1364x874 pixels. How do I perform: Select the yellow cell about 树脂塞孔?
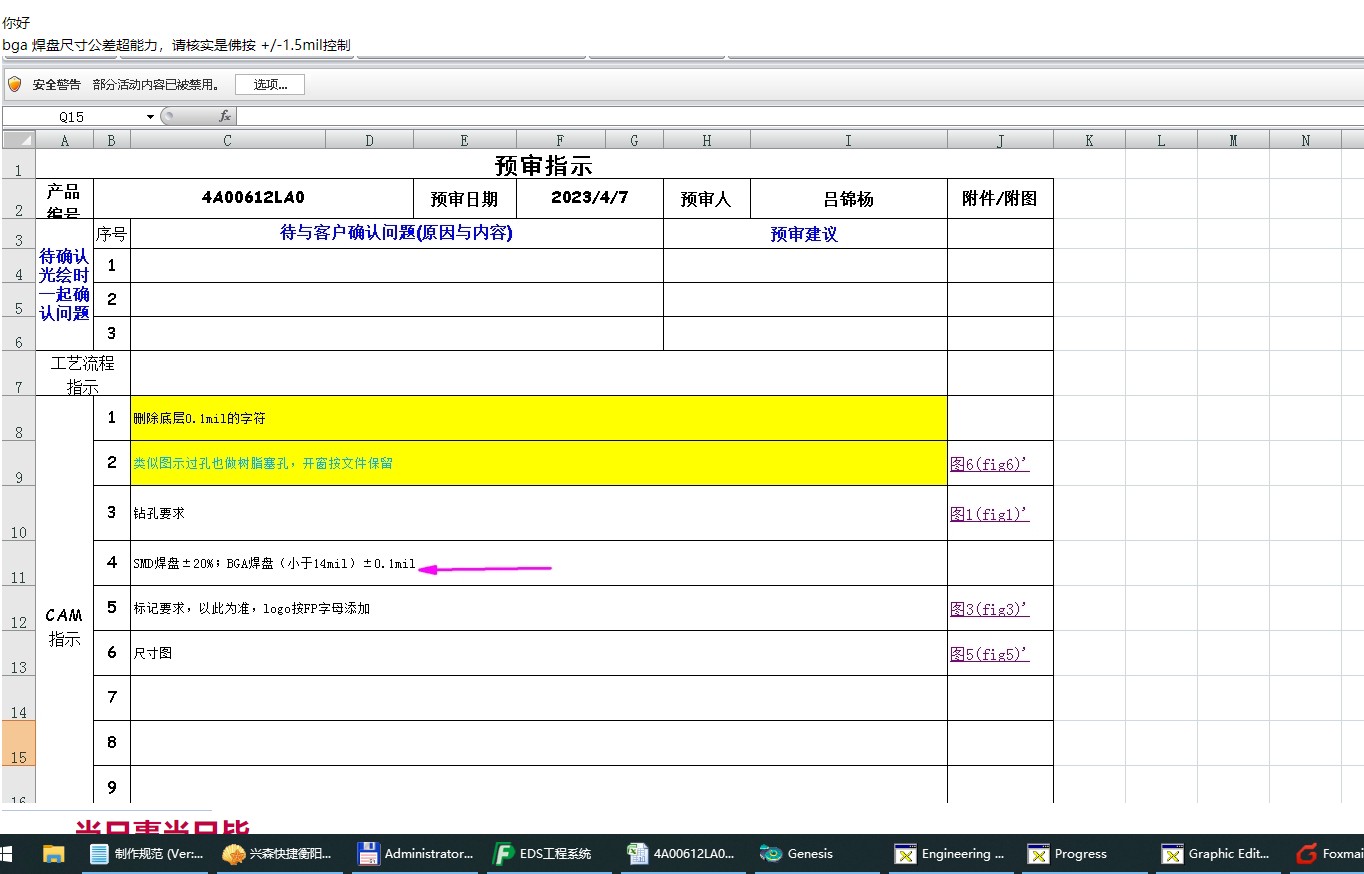pyautogui.click(x=539, y=463)
